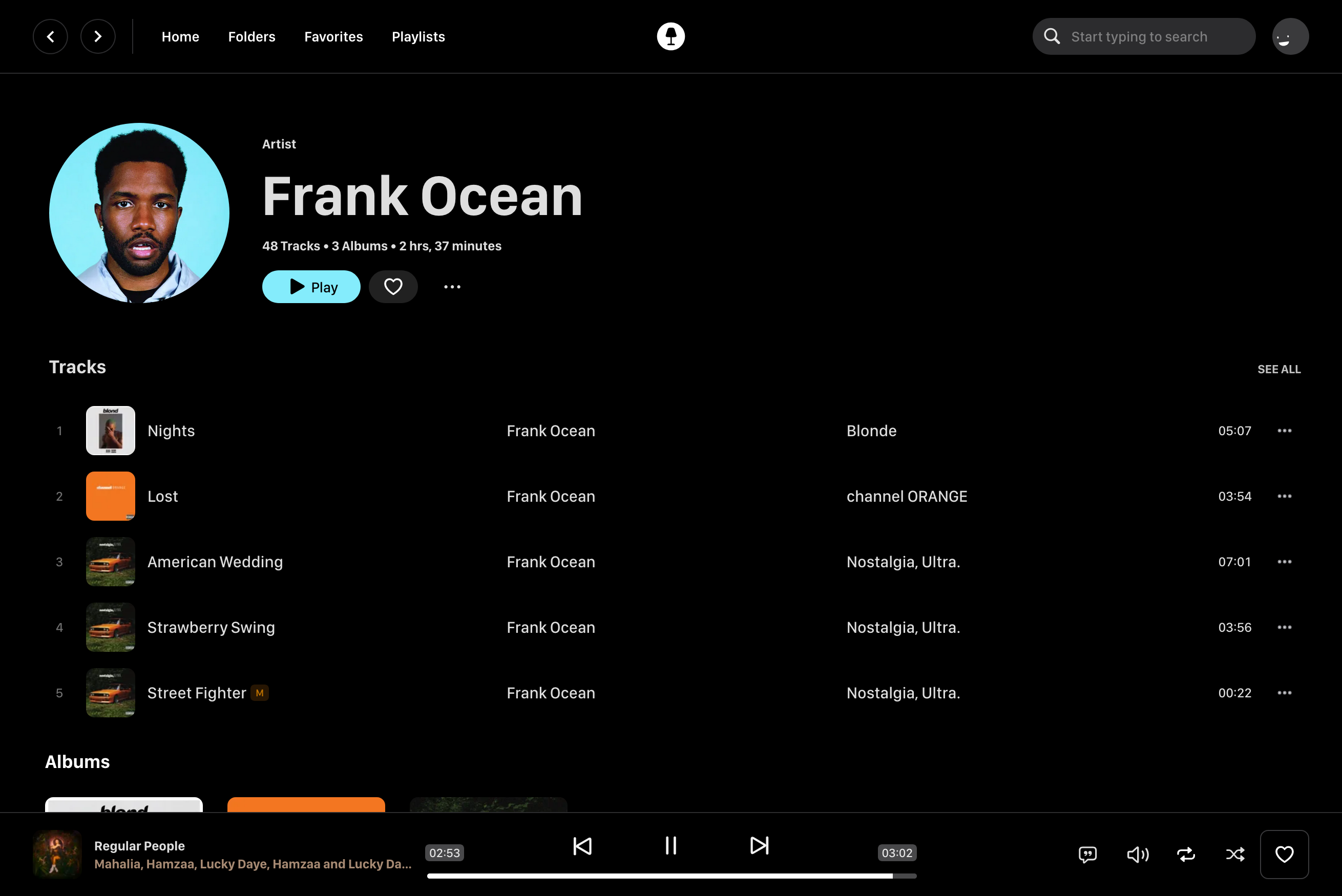Click the Lost orange cover thumbnail

(111, 497)
